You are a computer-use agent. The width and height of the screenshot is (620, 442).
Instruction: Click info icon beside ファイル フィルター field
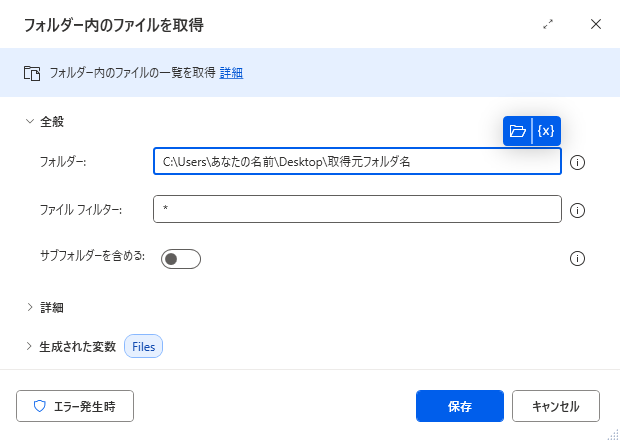point(577,210)
